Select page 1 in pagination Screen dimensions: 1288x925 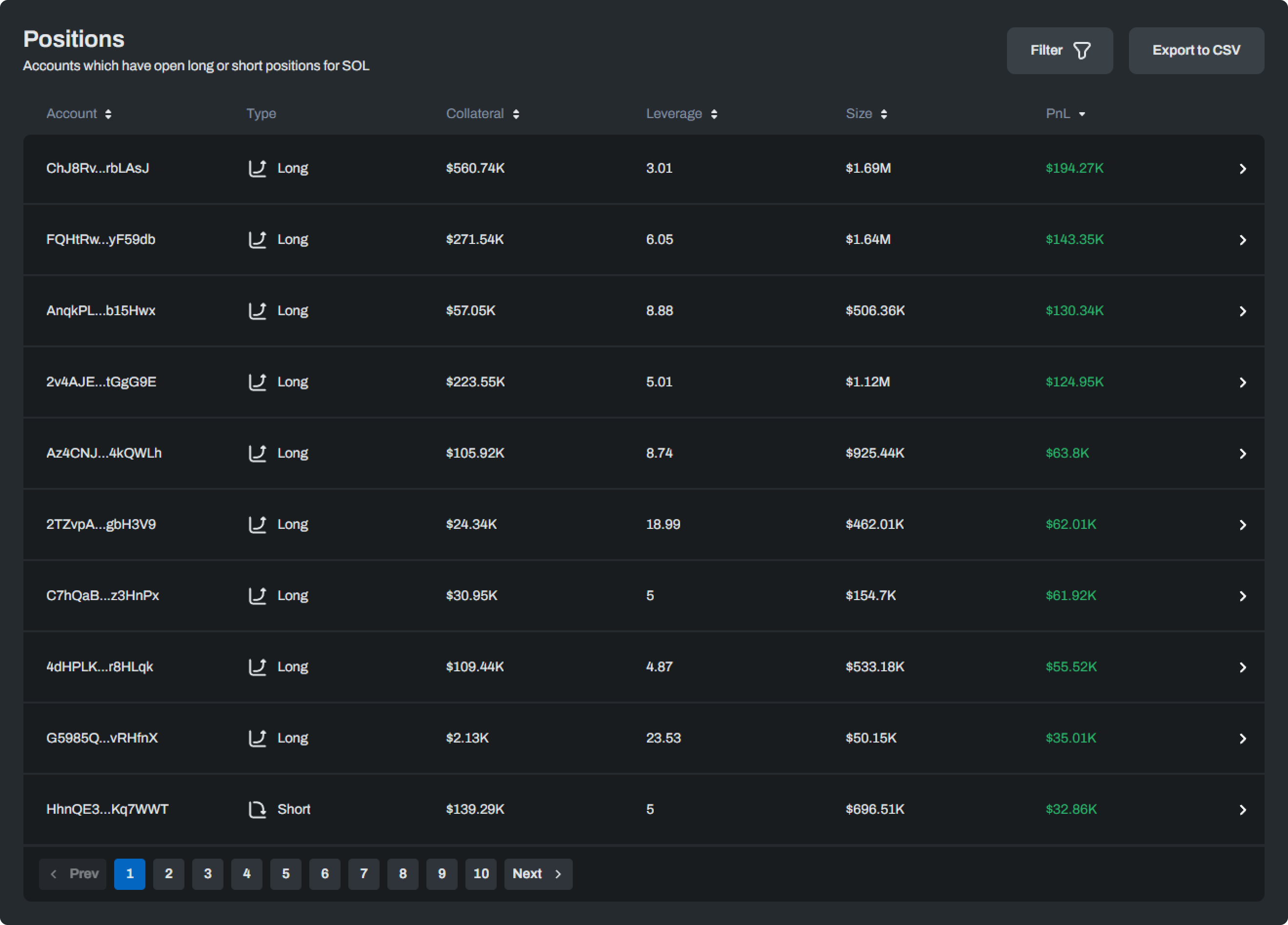pos(129,874)
